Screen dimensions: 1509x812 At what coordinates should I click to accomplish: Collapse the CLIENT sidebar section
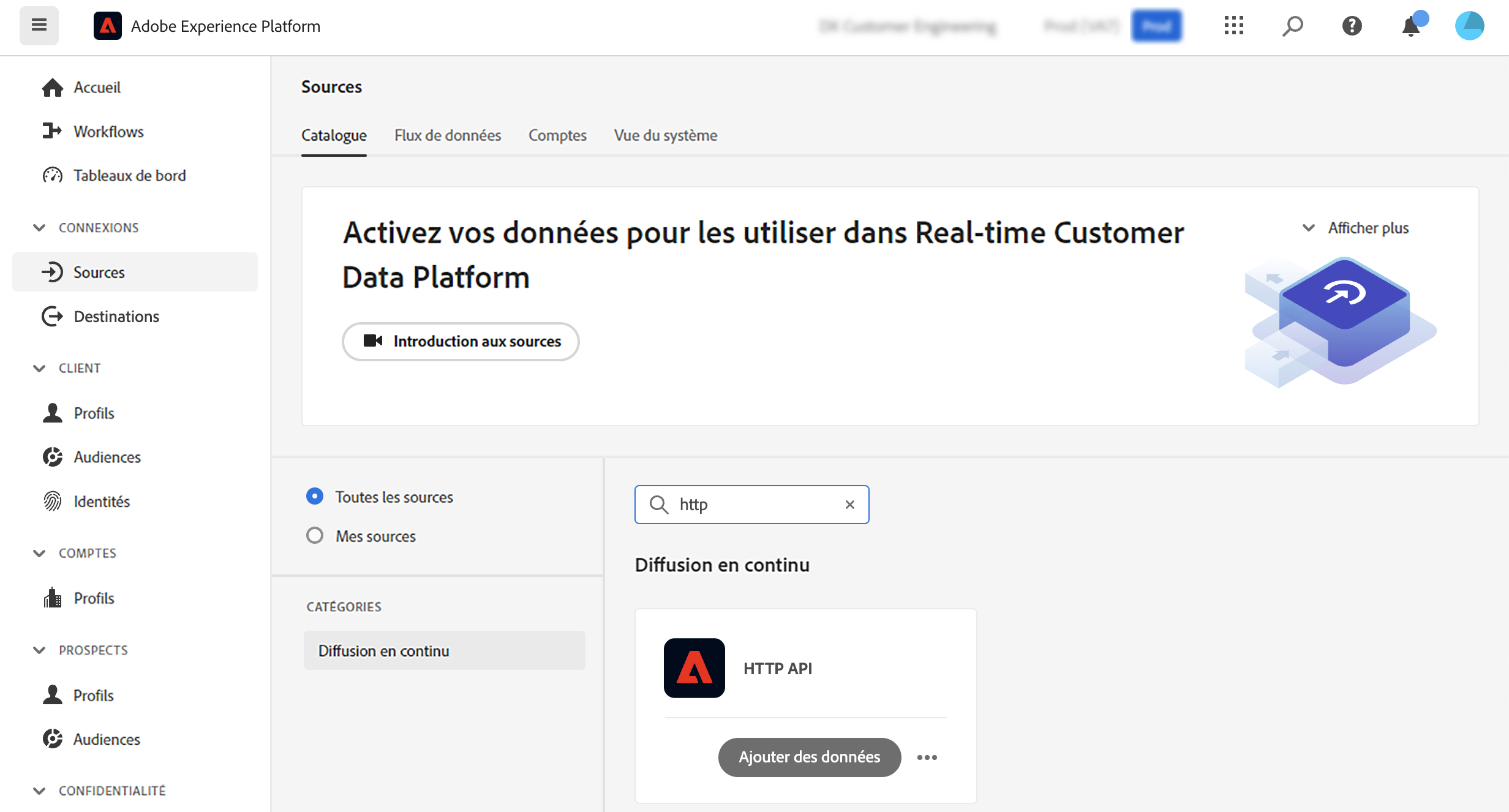39,368
